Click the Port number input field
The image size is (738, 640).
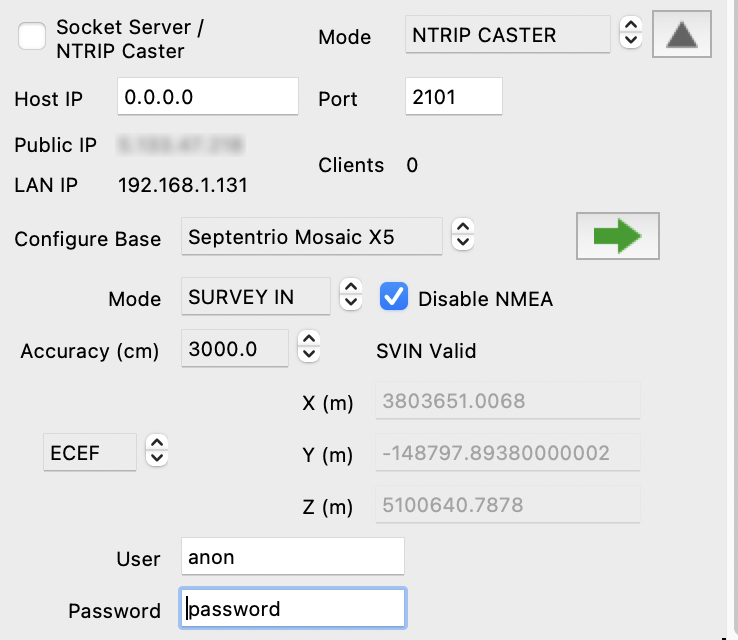[454, 98]
